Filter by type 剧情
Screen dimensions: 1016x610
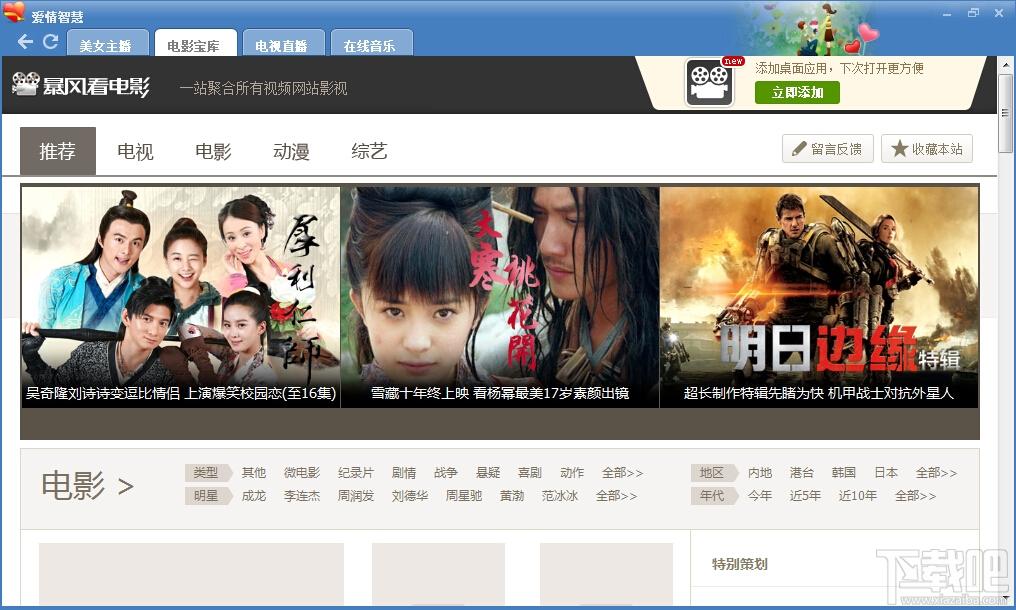click(404, 473)
